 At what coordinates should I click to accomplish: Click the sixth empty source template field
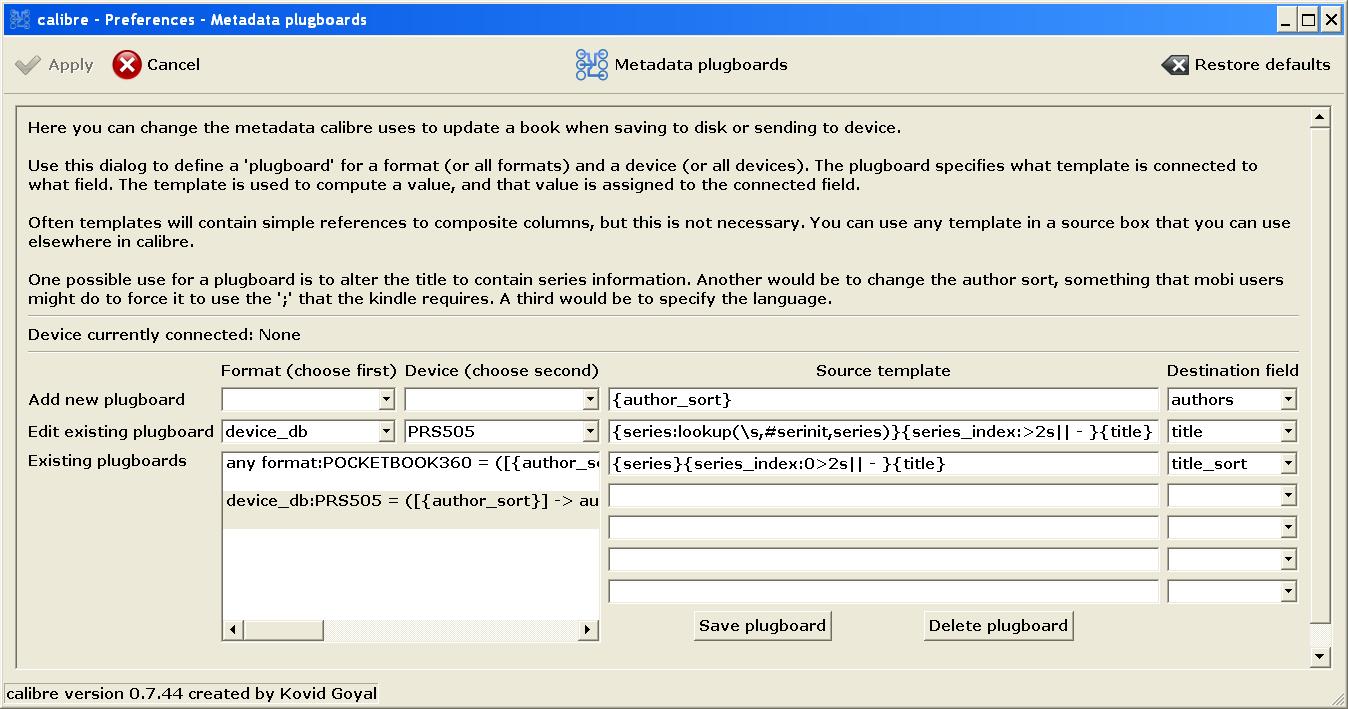[883, 560]
